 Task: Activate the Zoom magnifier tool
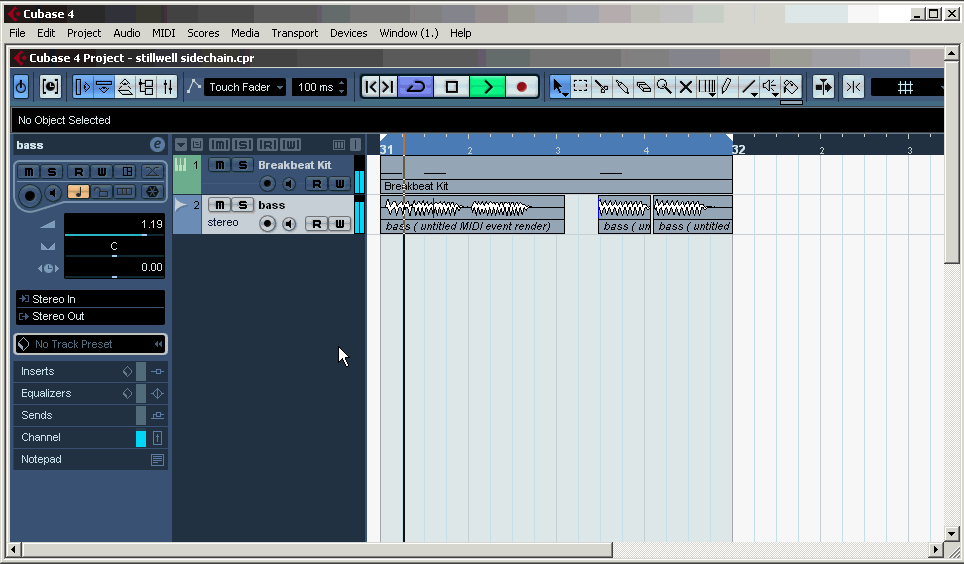coord(664,87)
